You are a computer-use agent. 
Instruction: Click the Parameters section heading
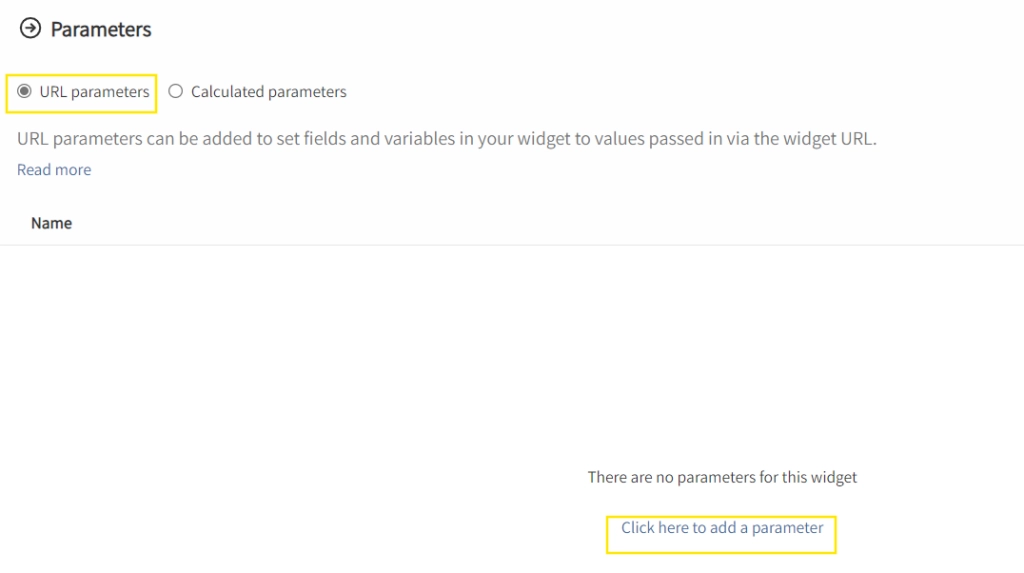[x=101, y=29]
